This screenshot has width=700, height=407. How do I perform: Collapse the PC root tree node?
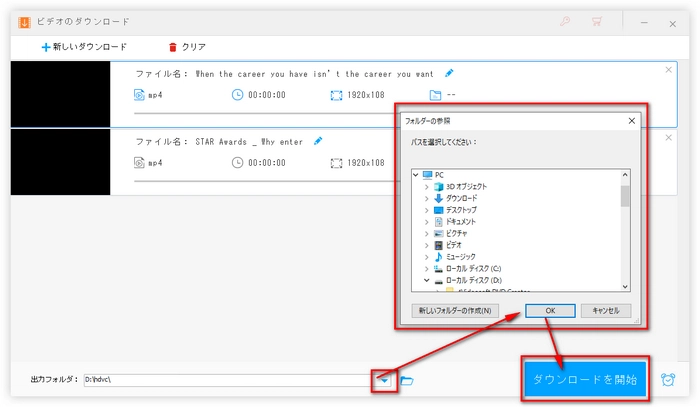pyautogui.click(x=417, y=174)
